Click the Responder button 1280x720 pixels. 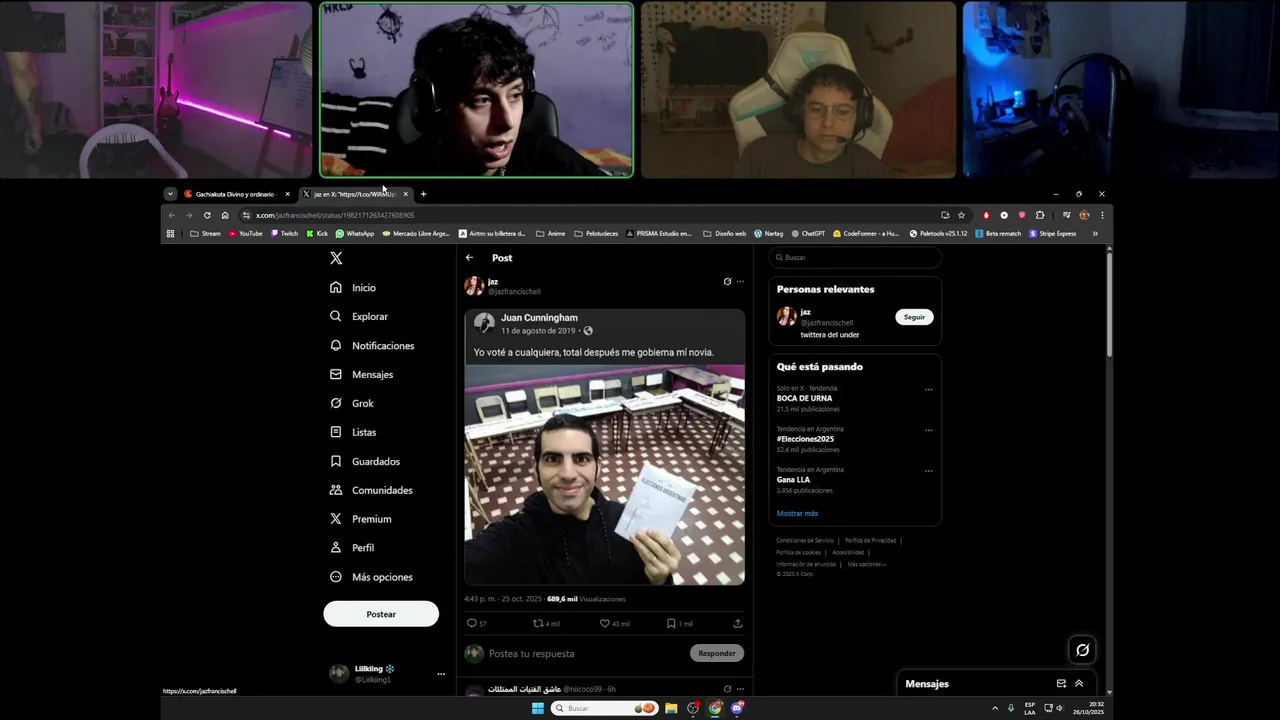[x=717, y=653]
